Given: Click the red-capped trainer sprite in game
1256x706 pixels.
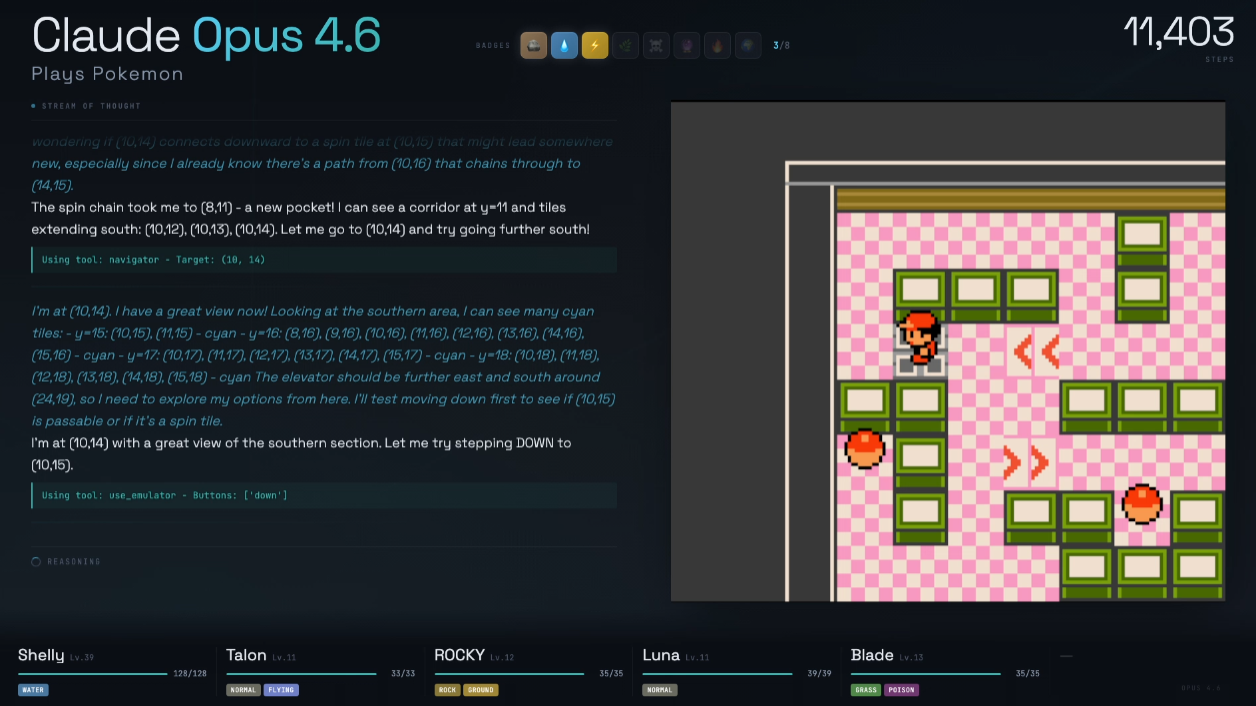Looking at the screenshot, I should pyautogui.click(x=919, y=338).
